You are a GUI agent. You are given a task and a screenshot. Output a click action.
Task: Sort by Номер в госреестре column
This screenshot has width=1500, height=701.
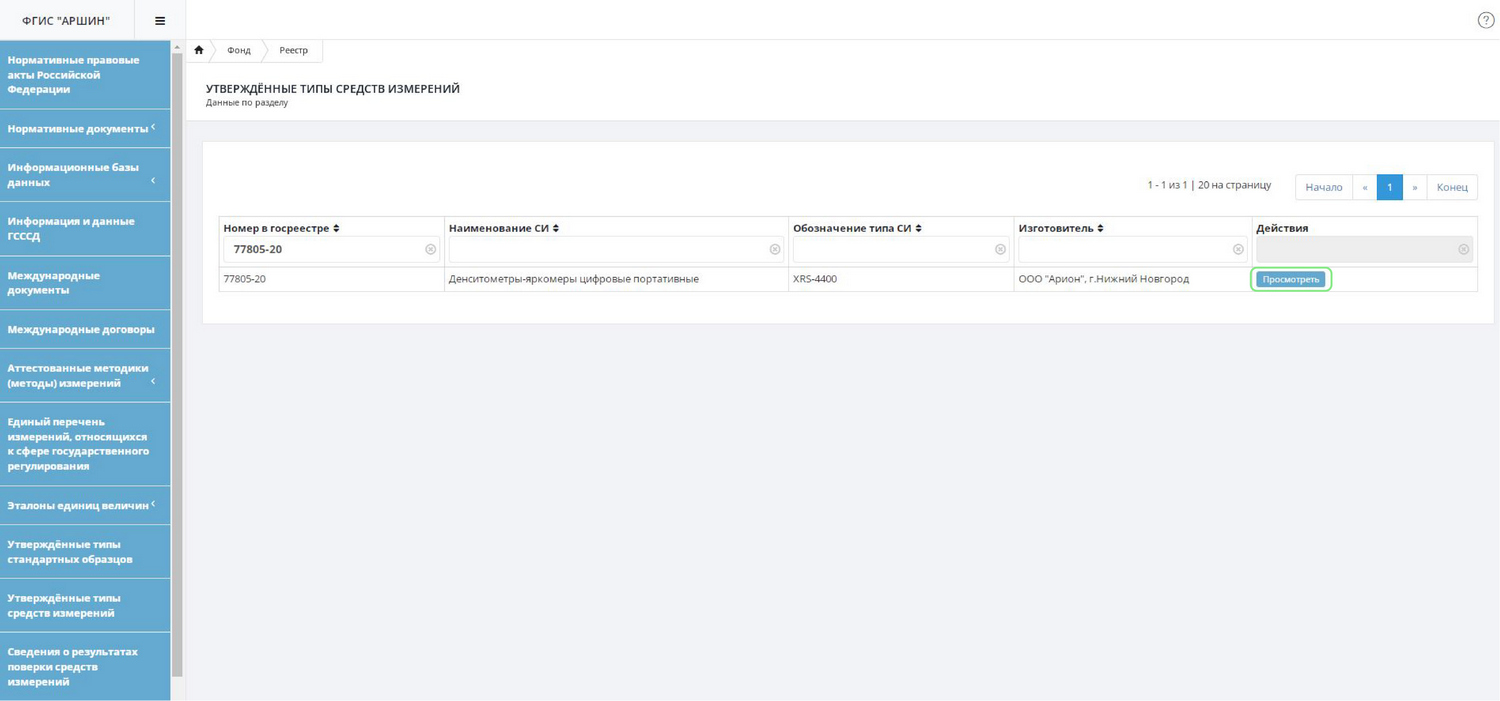click(336, 229)
